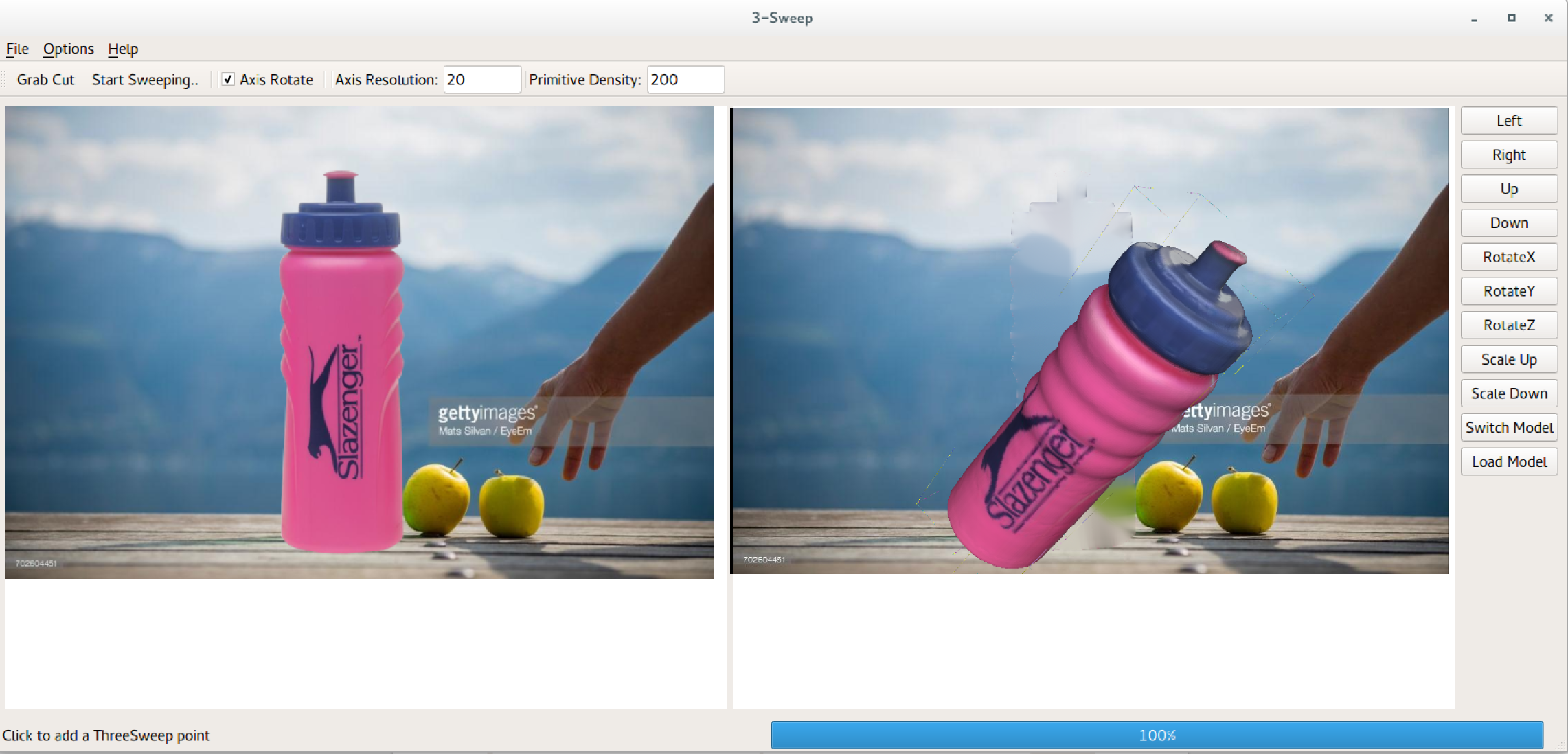The image size is (1568, 754).
Task: Click the status text 'Click to add a ThreeSweep point'
Action: coord(106,735)
